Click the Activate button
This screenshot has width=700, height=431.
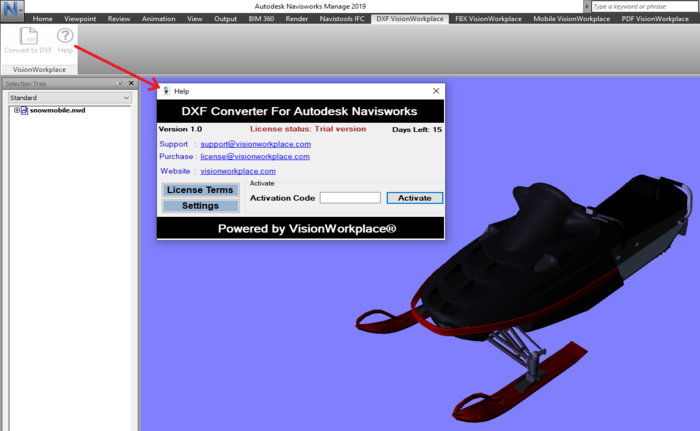415,198
